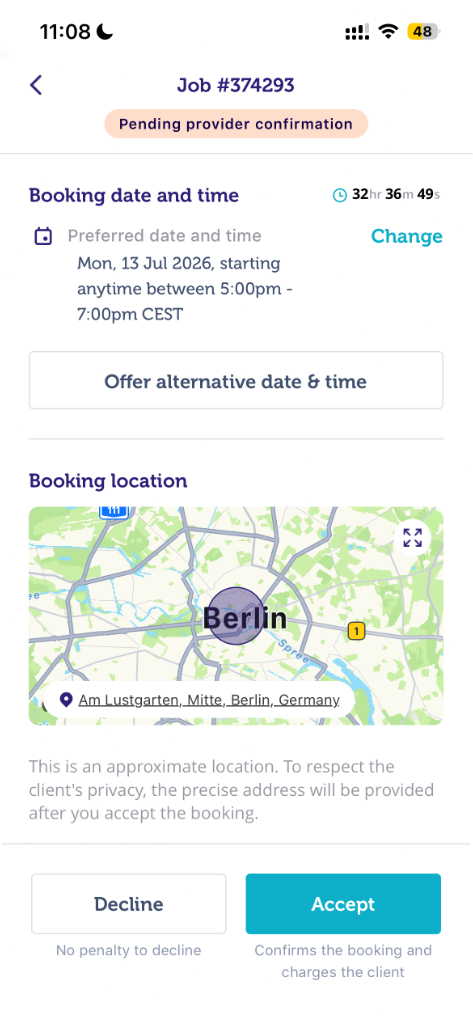
Task: Click the Change link for date and time
Action: [x=406, y=236]
